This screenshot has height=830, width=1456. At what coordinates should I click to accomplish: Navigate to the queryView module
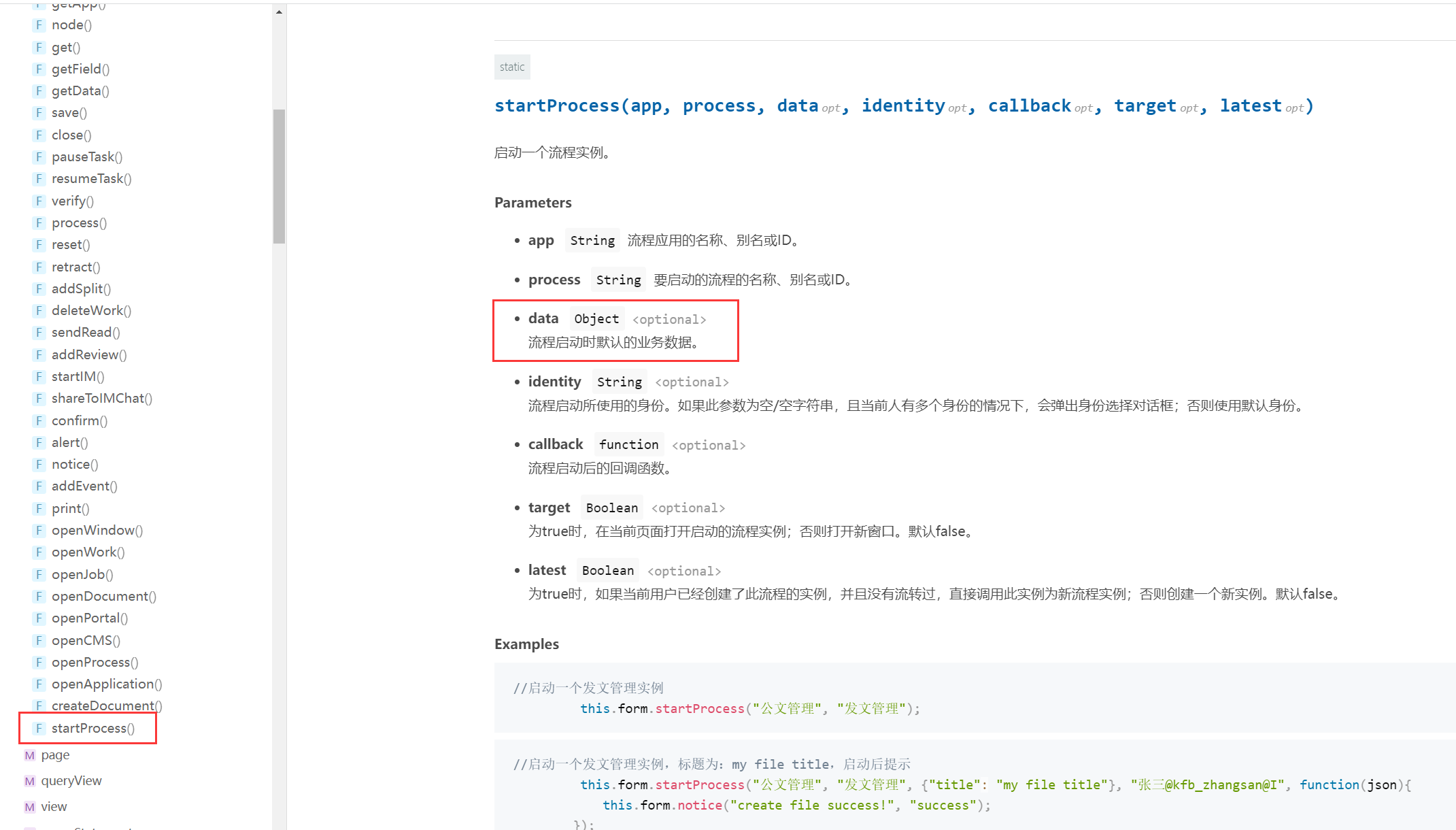(x=71, y=781)
